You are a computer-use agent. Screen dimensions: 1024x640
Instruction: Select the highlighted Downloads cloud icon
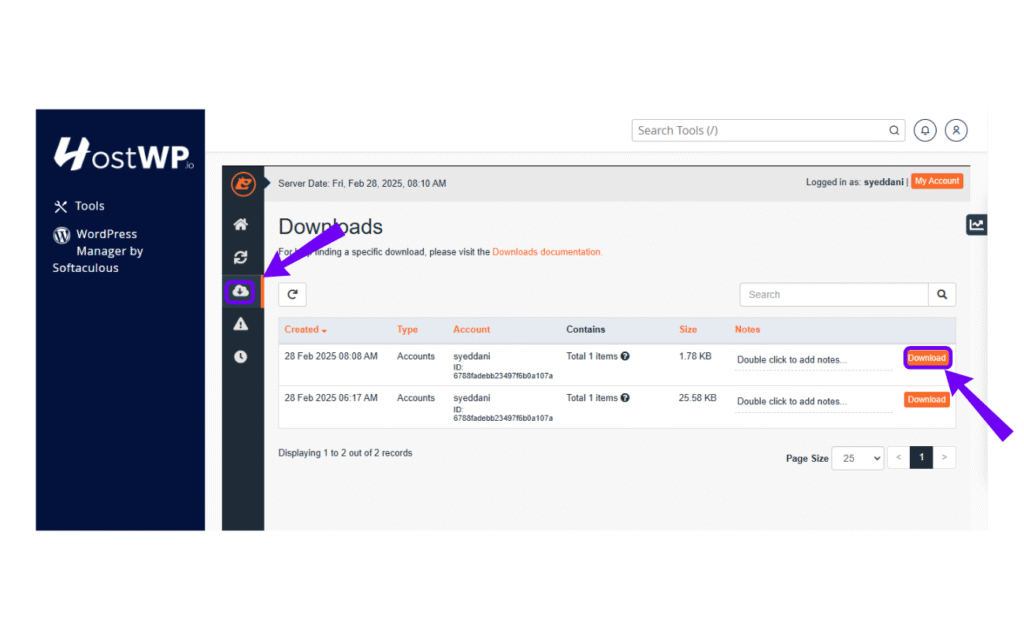pos(240,290)
